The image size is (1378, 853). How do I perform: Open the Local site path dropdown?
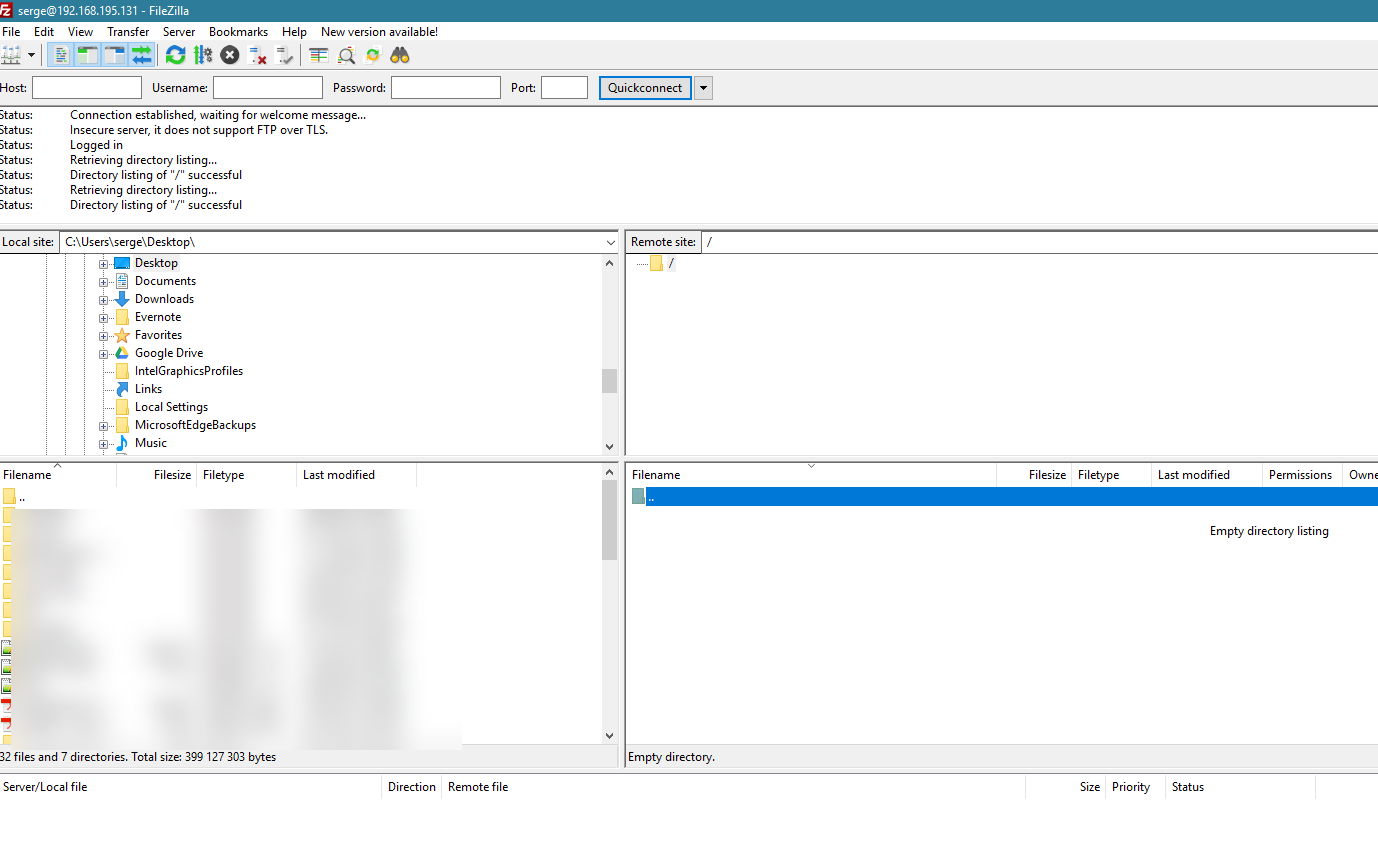point(611,242)
